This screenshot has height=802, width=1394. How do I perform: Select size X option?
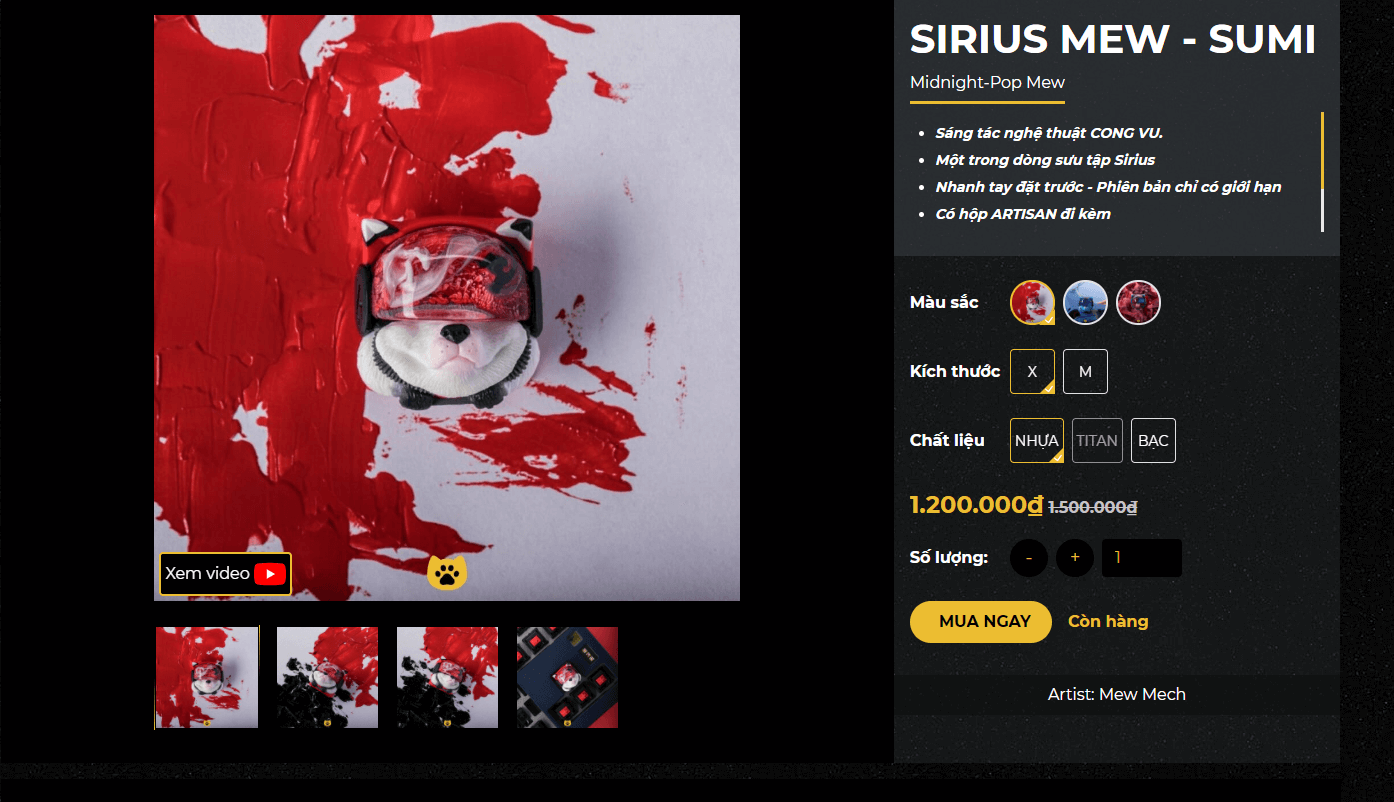[1033, 371]
